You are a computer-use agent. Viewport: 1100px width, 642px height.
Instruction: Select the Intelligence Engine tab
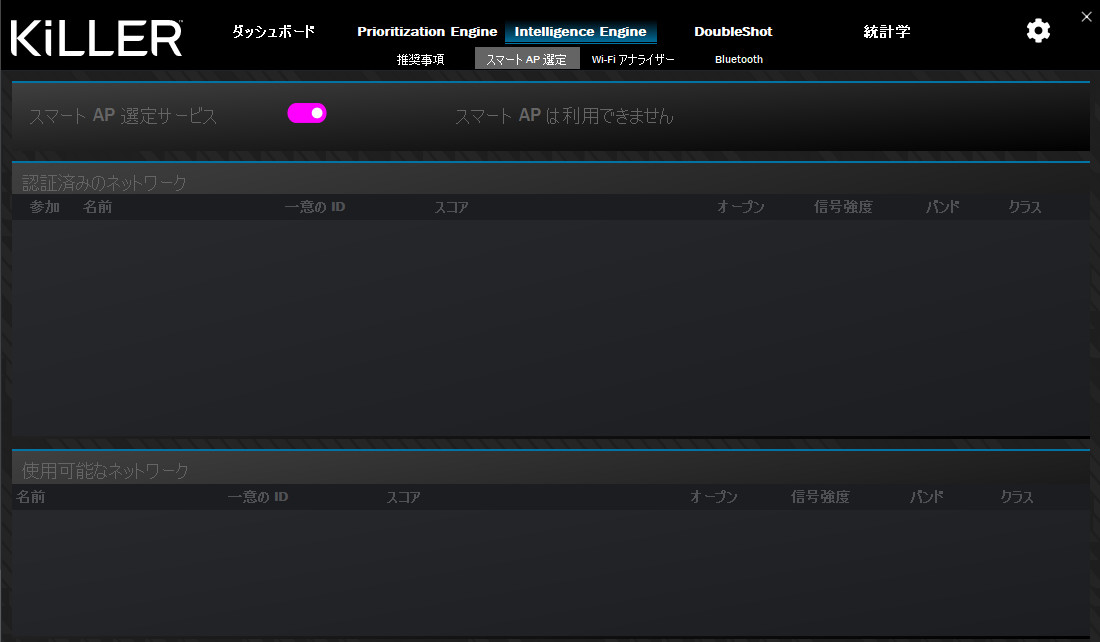581,32
